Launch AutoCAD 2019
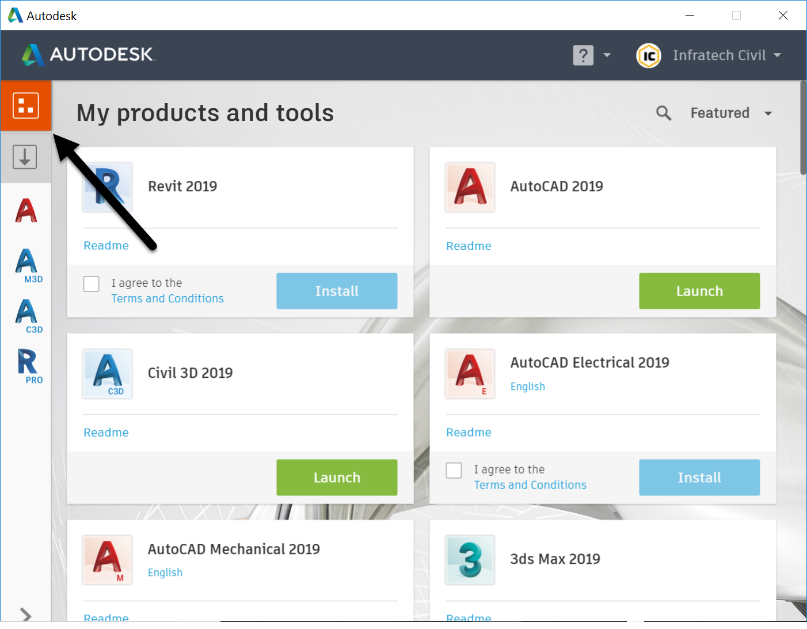Viewport: 807px width, 629px height. 699,291
